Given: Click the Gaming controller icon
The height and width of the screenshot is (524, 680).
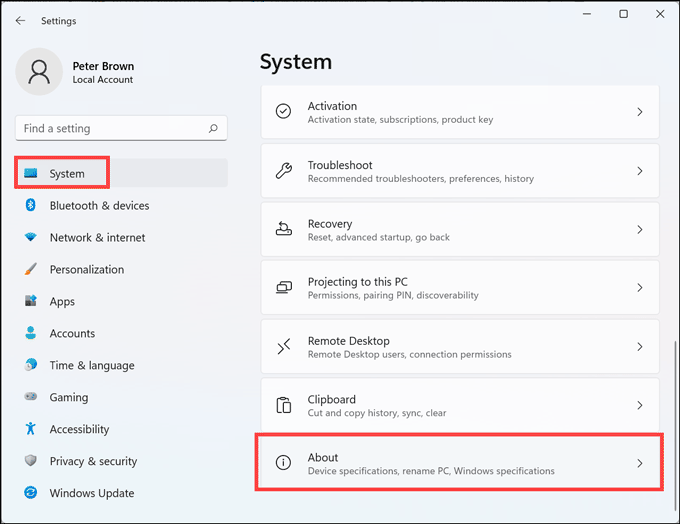Looking at the screenshot, I should tap(30, 396).
